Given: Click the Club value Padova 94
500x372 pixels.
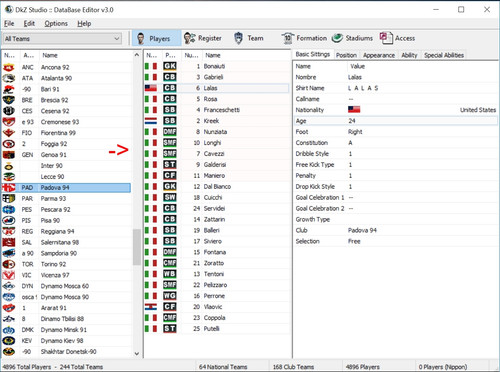Looking at the screenshot, I should (362, 230).
